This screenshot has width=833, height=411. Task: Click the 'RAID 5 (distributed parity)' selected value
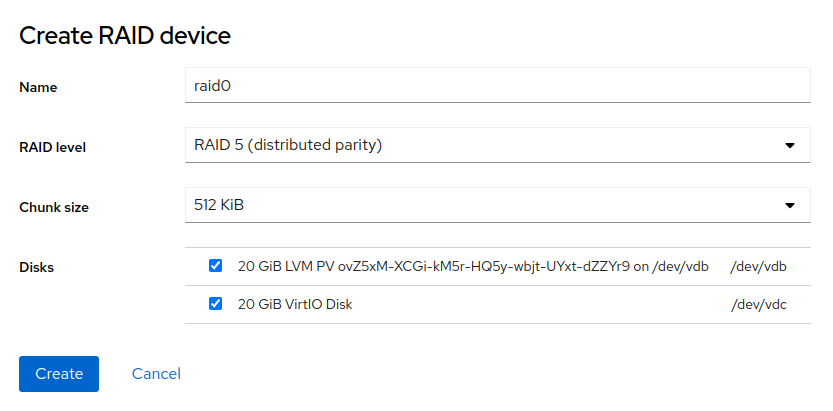coord(289,146)
